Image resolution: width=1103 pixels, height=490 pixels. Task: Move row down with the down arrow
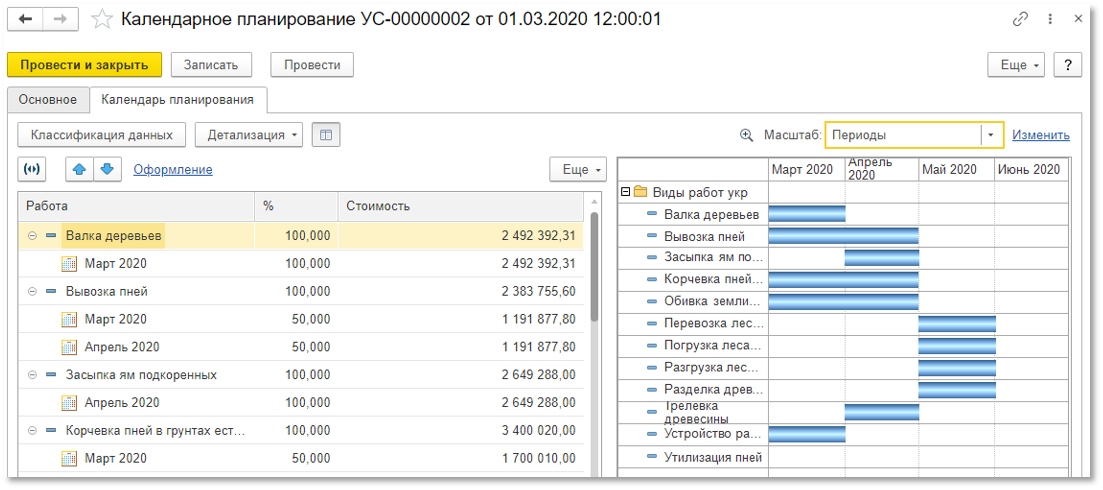[x=108, y=169]
